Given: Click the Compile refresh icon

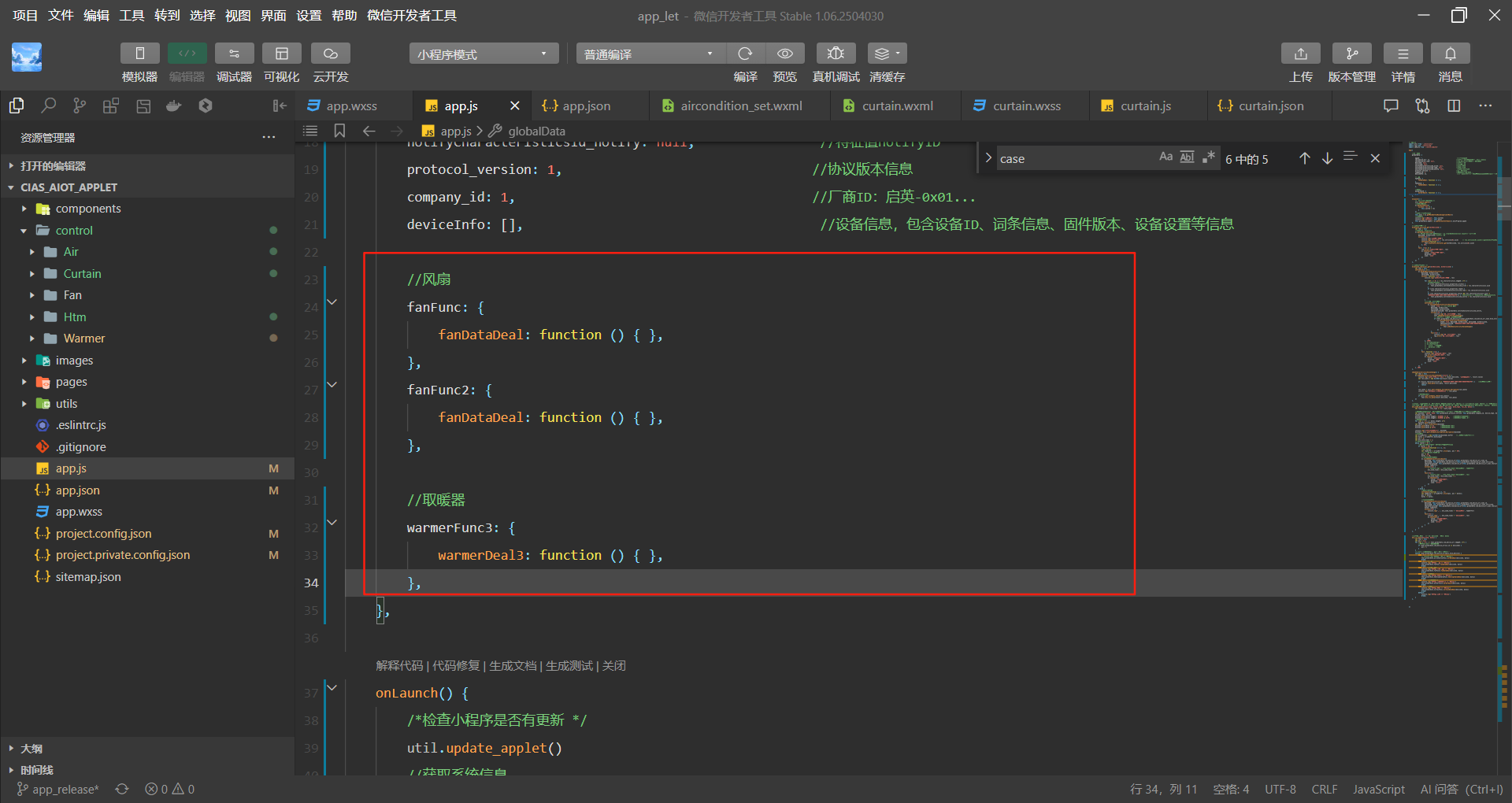Looking at the screenshot, I should (x=745, y=54).
